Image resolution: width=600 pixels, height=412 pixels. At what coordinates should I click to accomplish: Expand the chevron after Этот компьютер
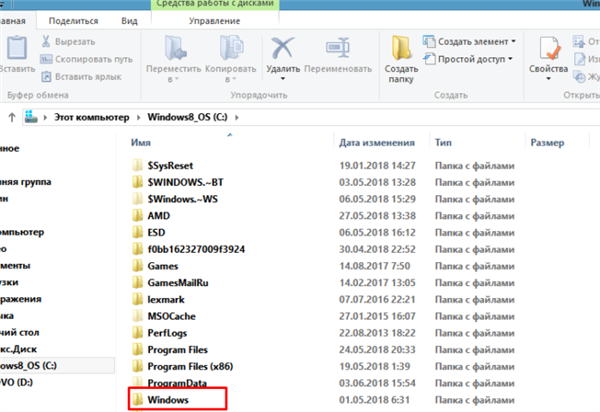click(139, 117)
